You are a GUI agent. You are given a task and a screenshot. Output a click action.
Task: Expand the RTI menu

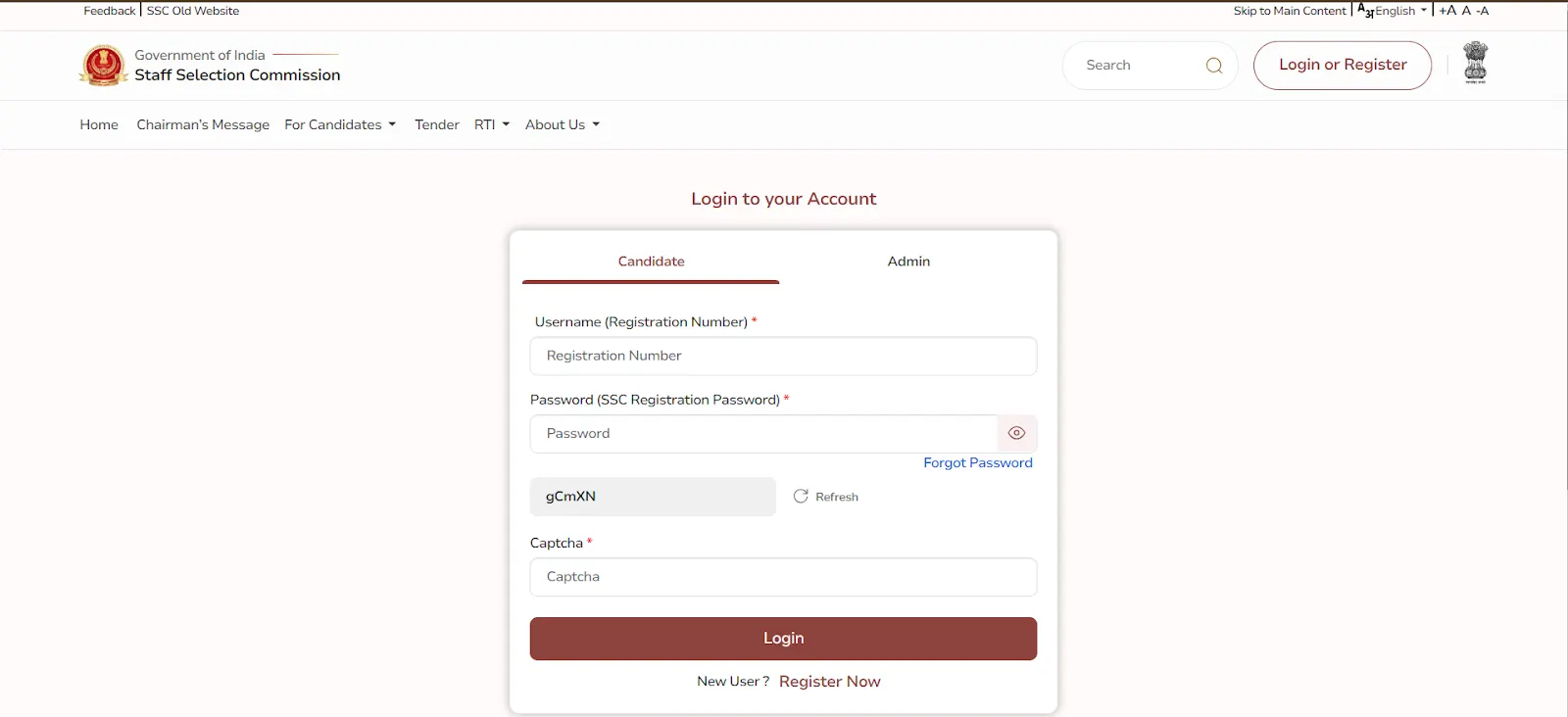click(x=492, y=124)
